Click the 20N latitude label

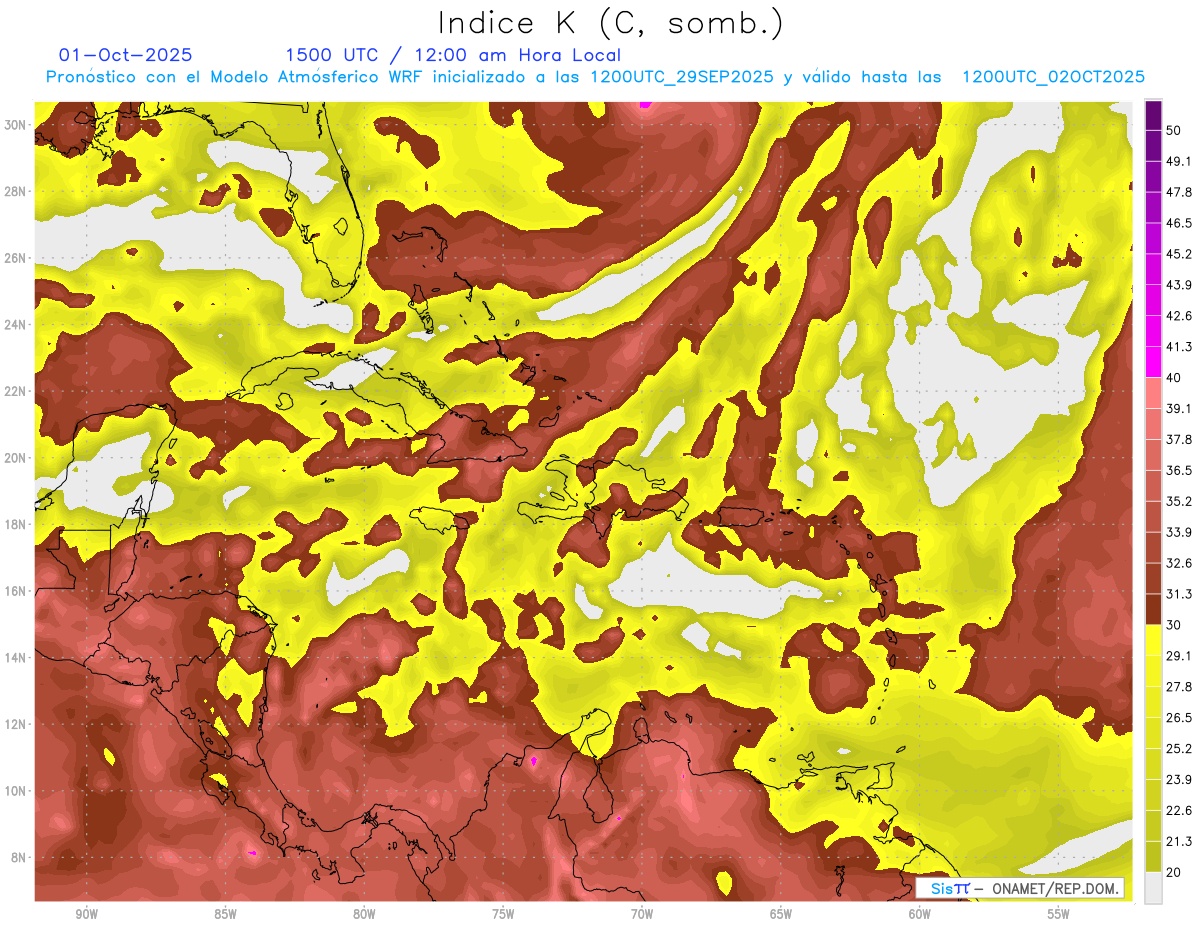coord(15,457)
